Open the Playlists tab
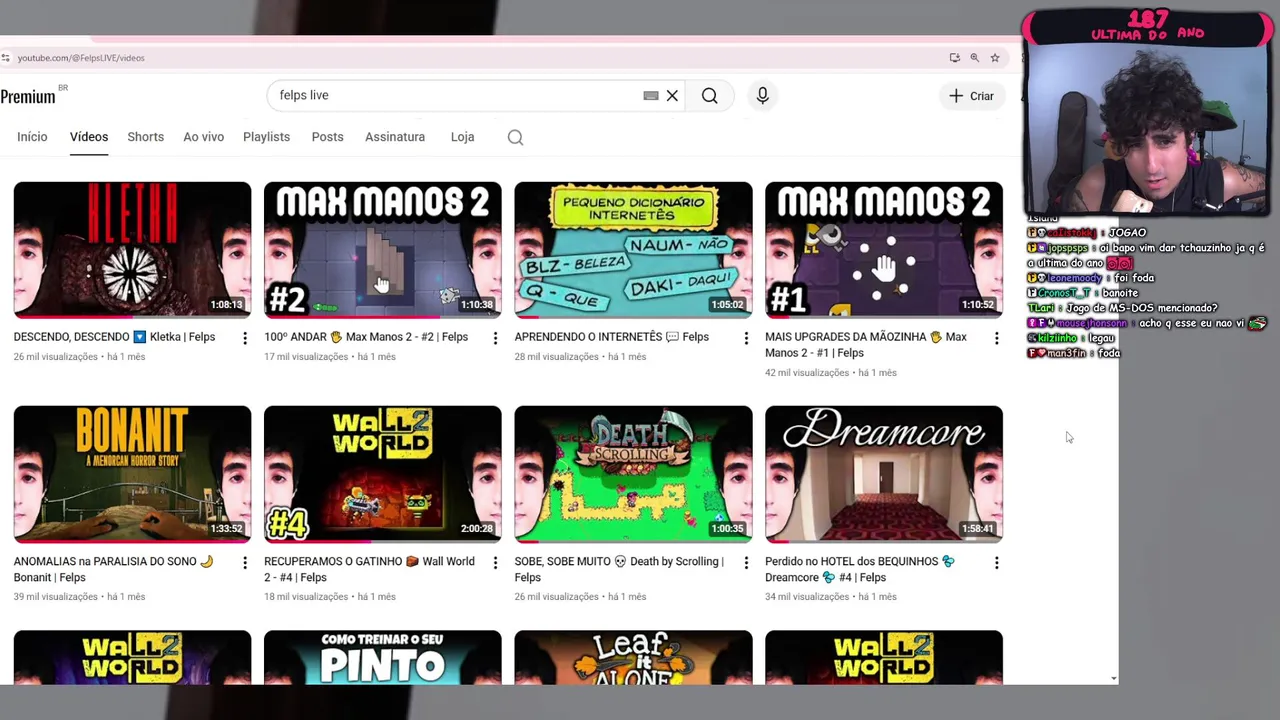Image resolution: width=1280 pixels, height=720 pixels. 266,137
